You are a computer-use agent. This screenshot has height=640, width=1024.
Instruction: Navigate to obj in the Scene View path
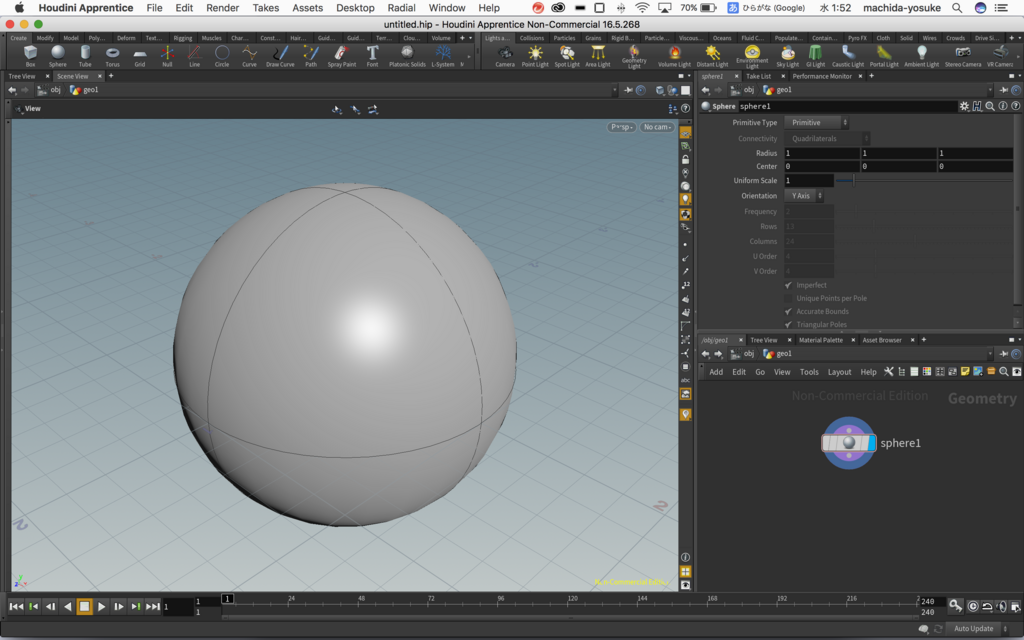click(56, 90)
